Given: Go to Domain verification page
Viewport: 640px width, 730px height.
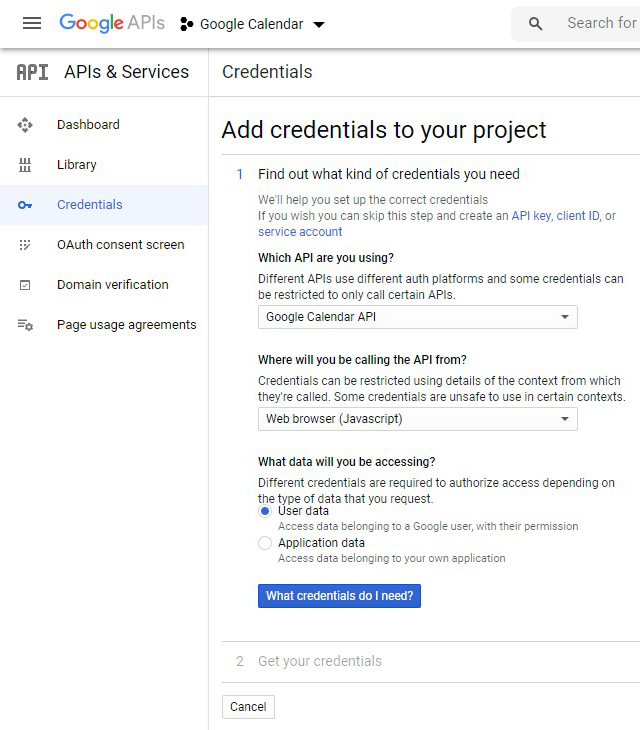Looking at the screenshot, I should click(x=112, y=285).
